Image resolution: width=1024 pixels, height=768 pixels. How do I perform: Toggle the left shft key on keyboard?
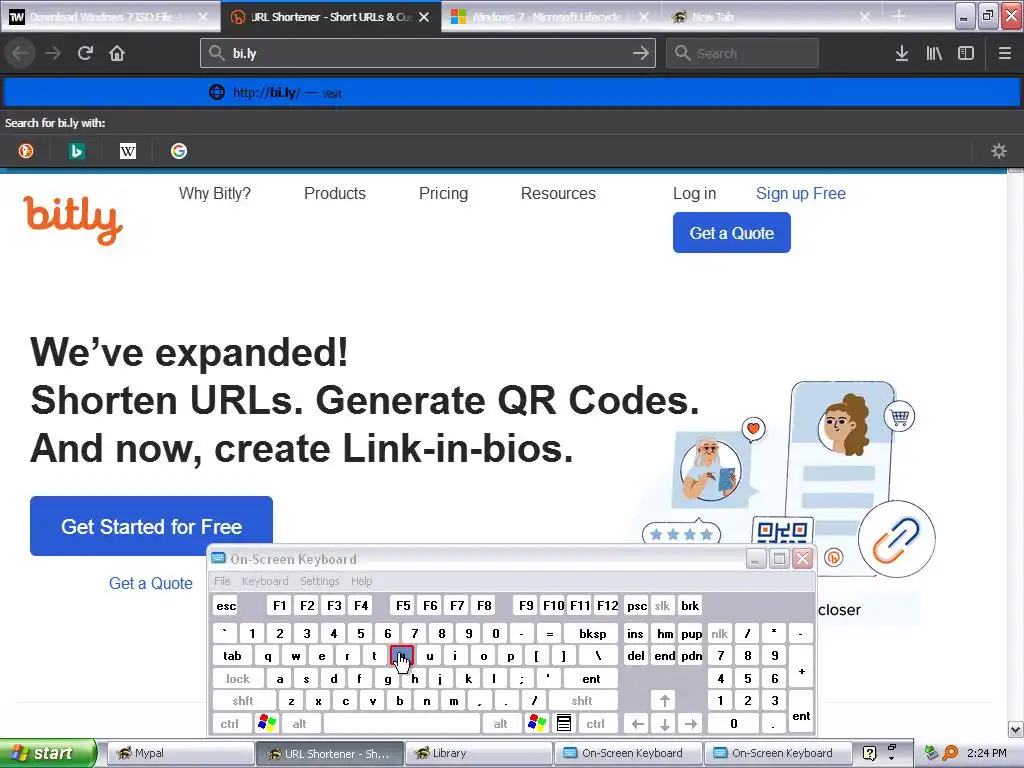[x=243, y=701]
